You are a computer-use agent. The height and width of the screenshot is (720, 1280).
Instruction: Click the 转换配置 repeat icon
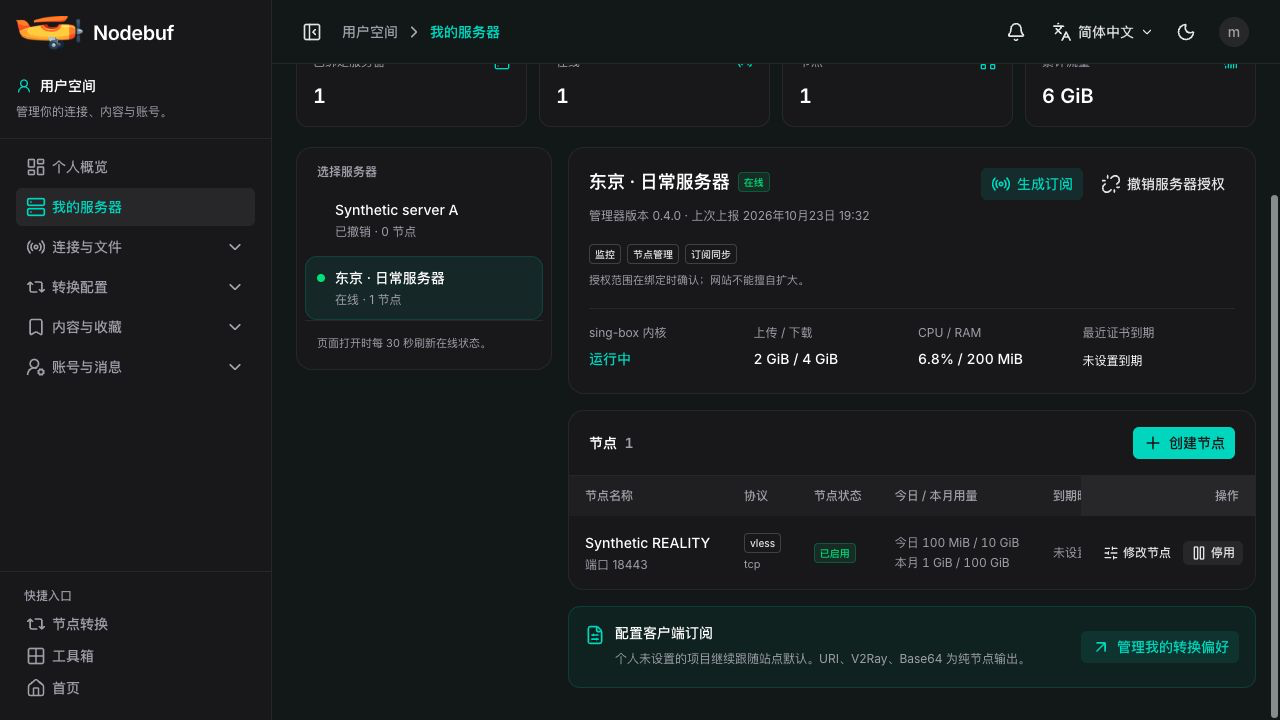click(36, 287)
